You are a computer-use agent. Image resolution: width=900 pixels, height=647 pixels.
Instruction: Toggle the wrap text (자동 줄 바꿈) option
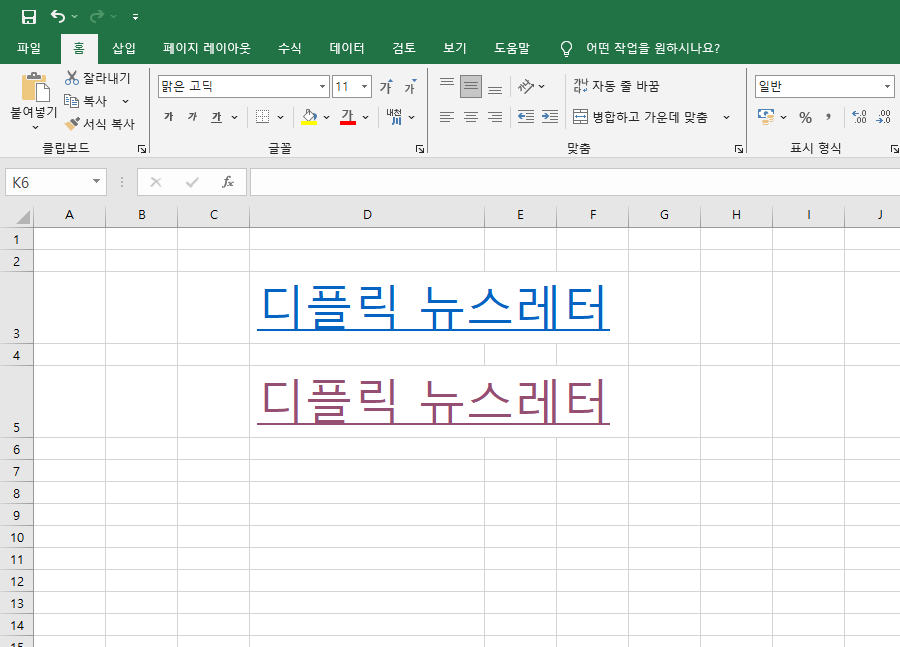616,87
